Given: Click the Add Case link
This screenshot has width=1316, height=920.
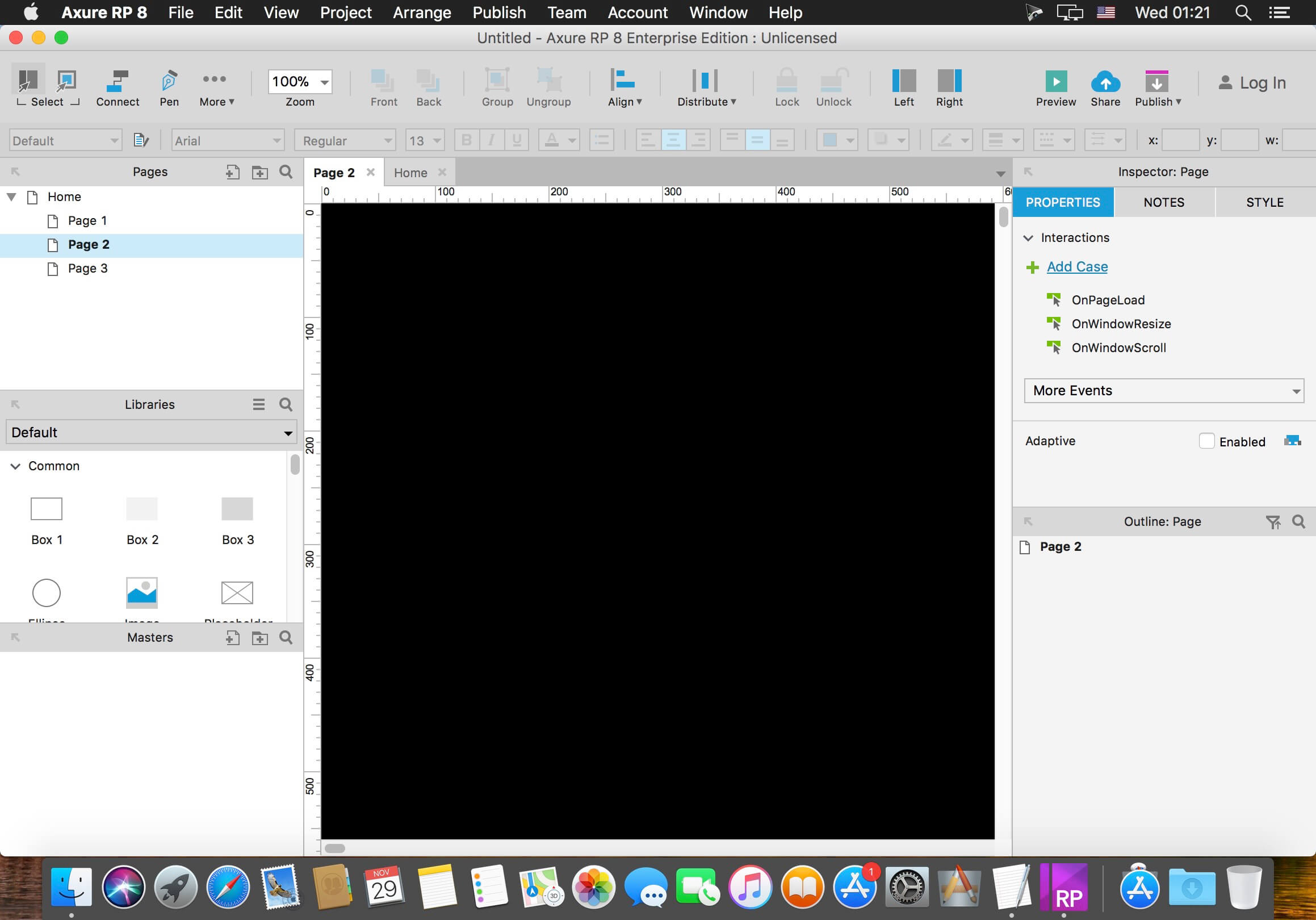Looking at the screenshot, I should pyautogui.click(x=1076, y=266).
